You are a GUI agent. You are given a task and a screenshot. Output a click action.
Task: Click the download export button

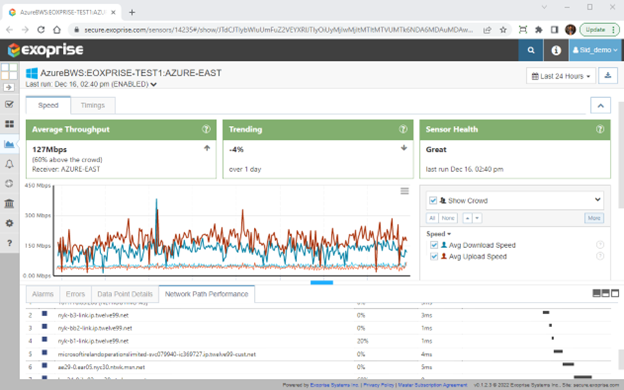(x=608, y=76)
